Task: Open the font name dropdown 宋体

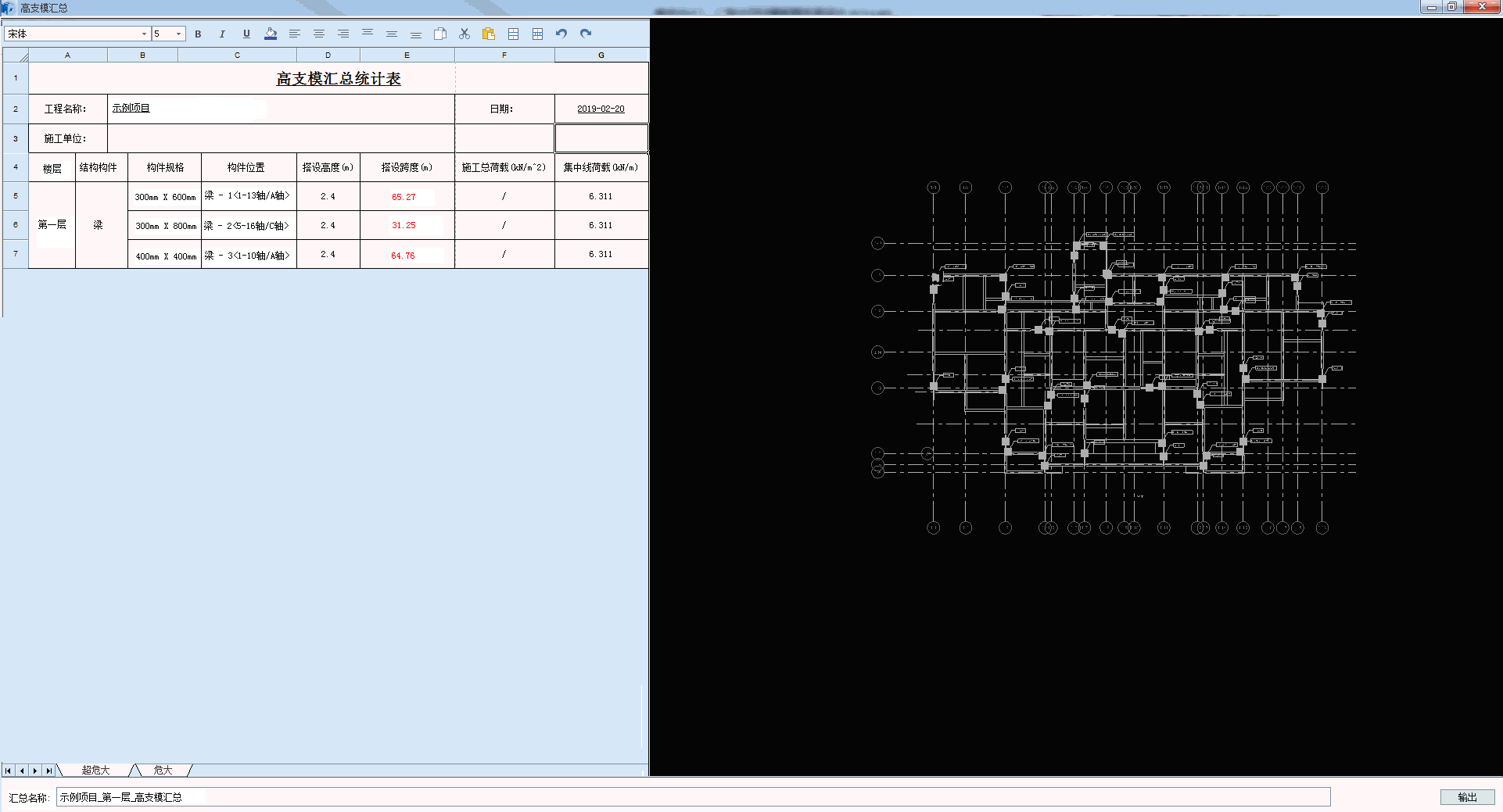Action: point(144,34)
